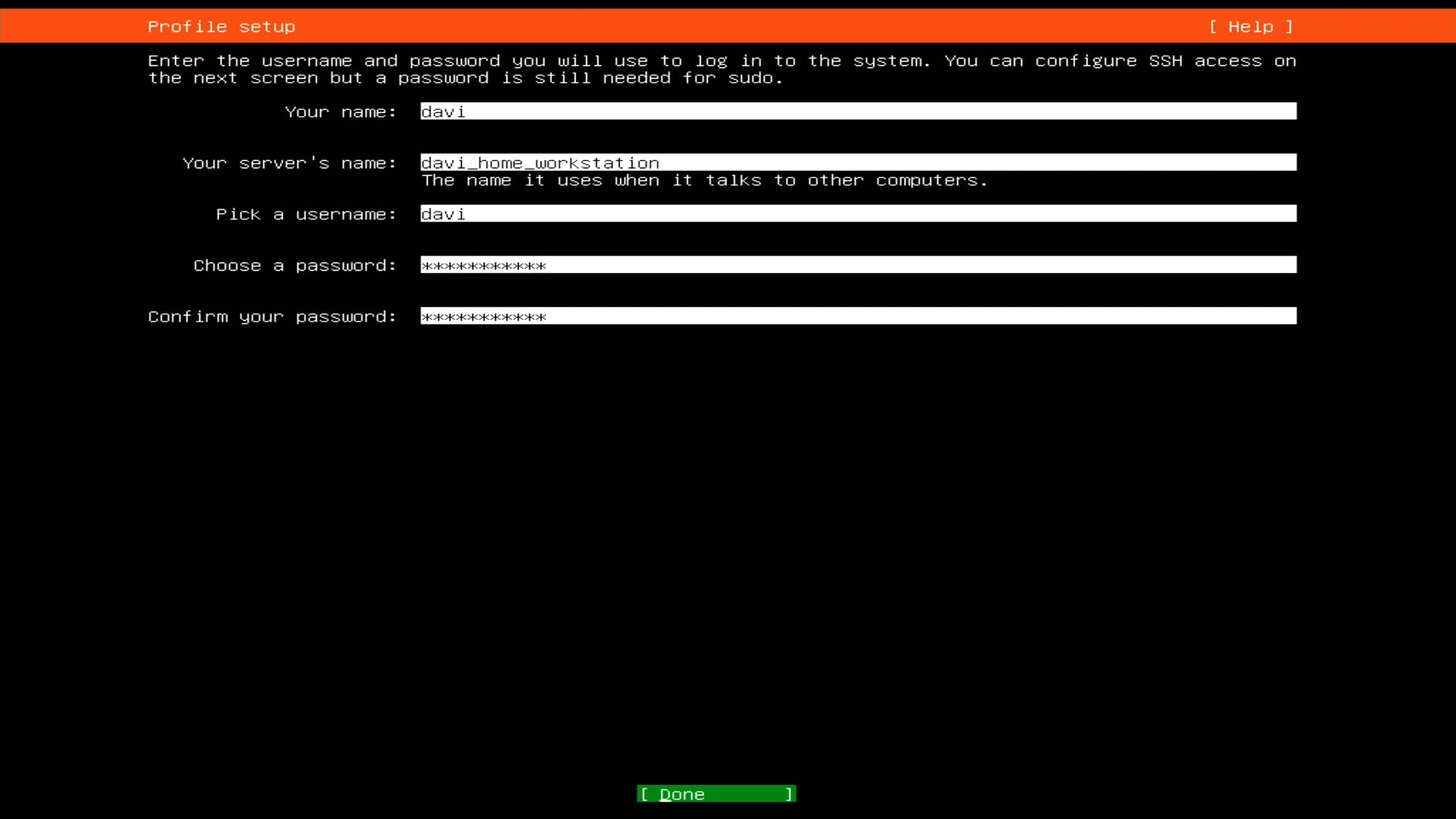Click the Confirm your password field
This screenshot has height=819, width=1456.
pyautogui.click(x=857, y=316)
